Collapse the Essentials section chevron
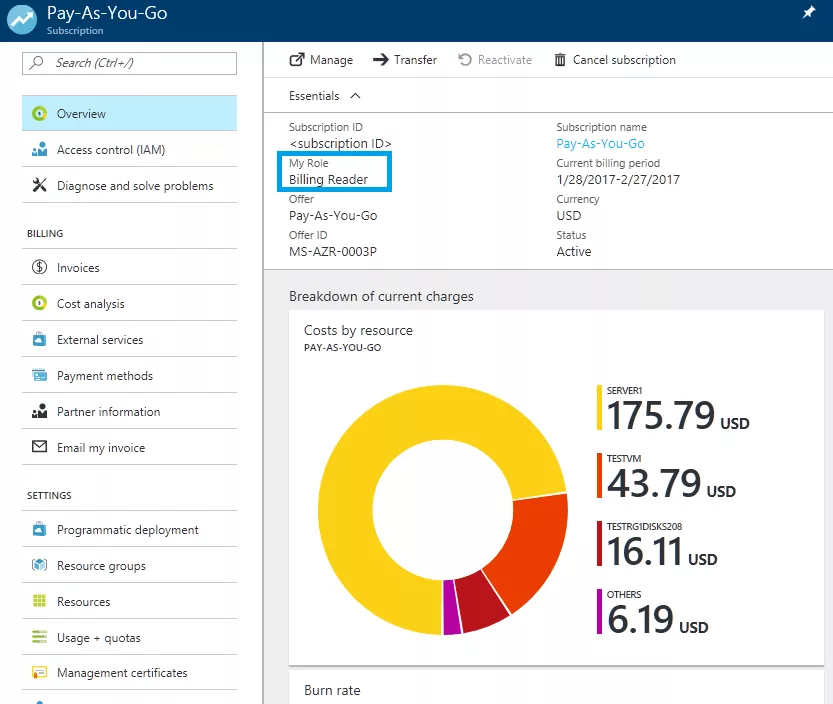 point(355,96)
